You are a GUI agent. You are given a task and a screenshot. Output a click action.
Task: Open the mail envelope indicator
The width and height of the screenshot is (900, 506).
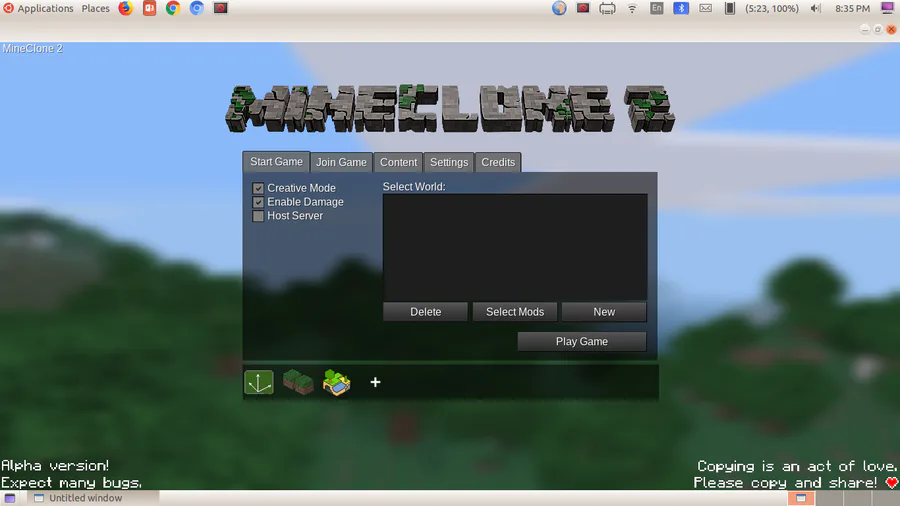(x=705, y=9)
